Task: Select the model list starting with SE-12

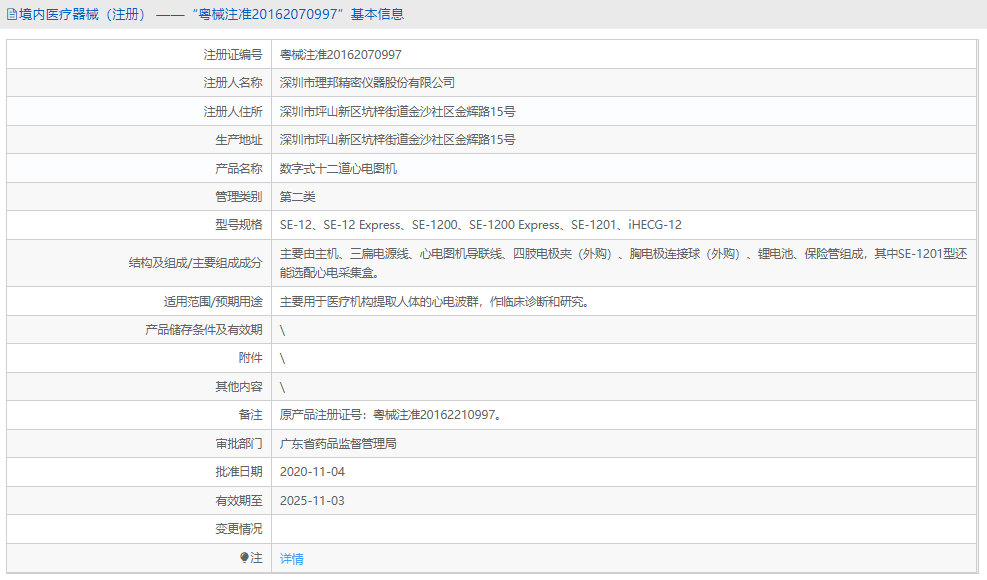Action: pos(480,225)
